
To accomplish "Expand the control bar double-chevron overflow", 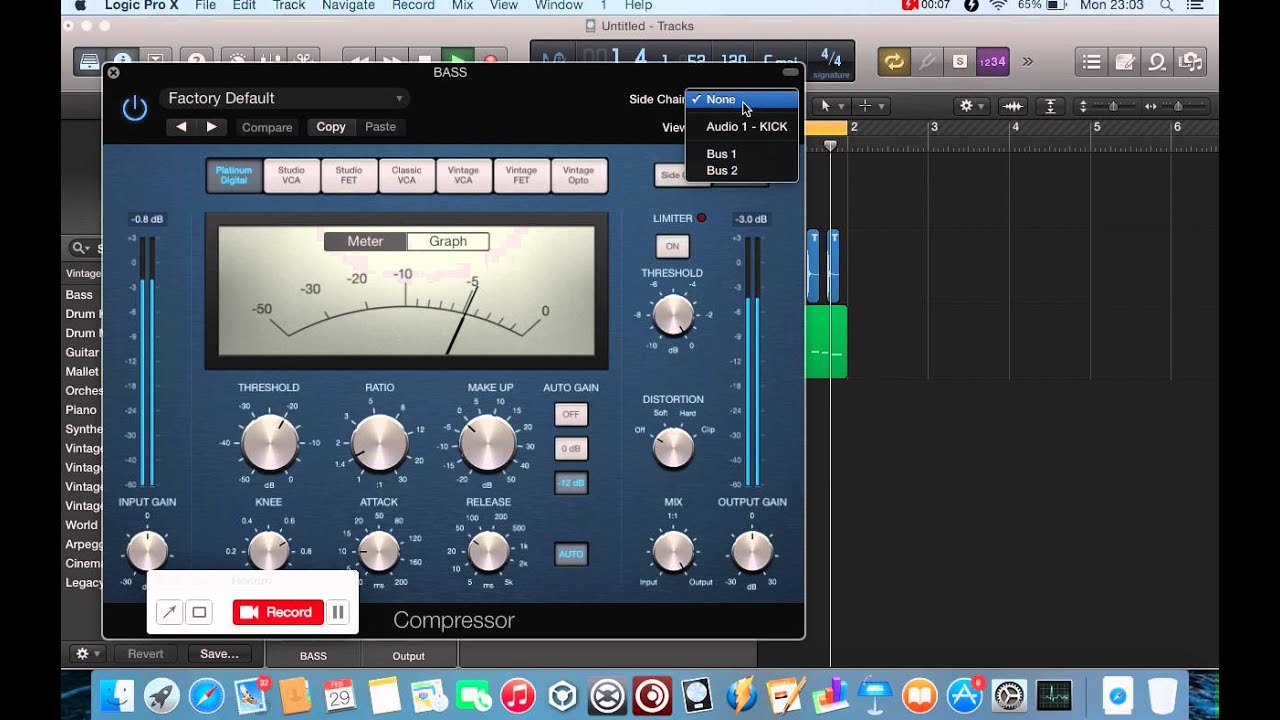I will click(1028, 62).
